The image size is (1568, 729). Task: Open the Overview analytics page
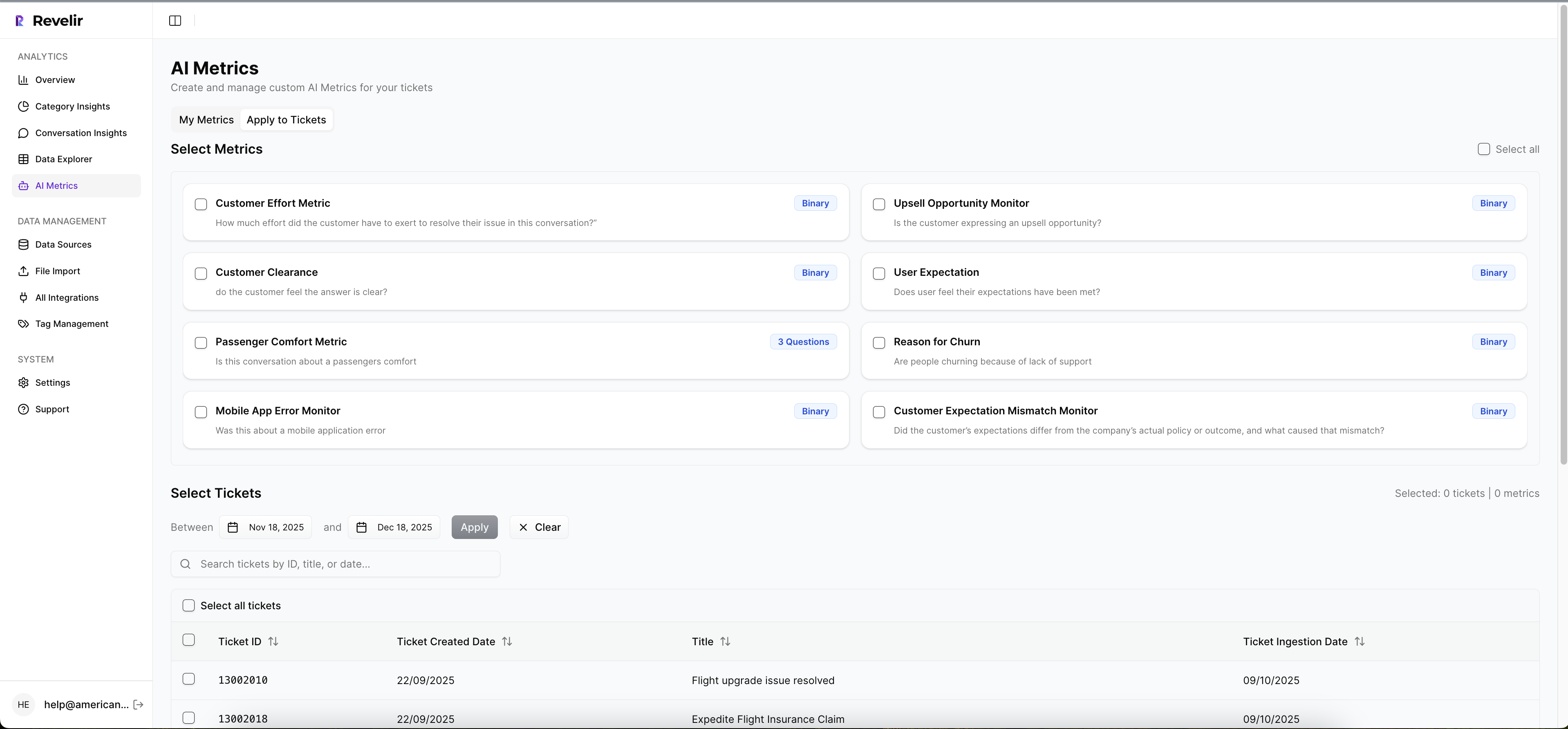(54, 79)
